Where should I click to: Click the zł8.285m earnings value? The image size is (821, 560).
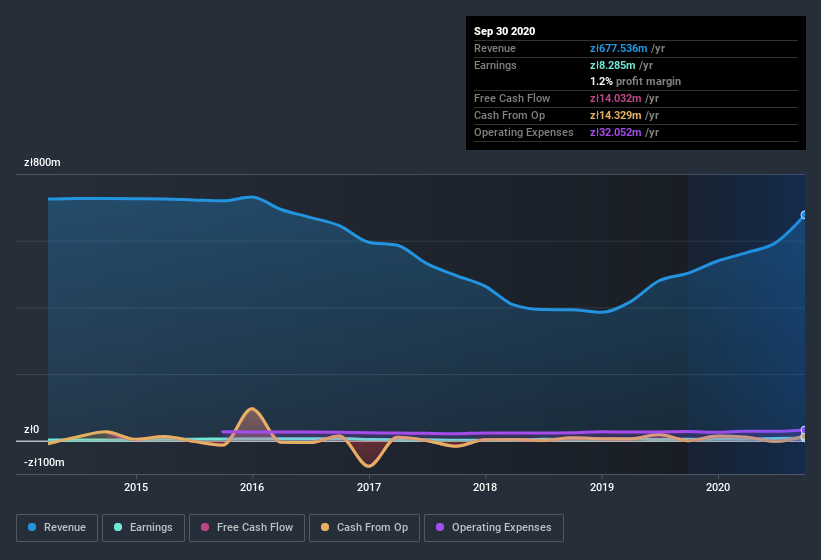click(x=613, y=65)
